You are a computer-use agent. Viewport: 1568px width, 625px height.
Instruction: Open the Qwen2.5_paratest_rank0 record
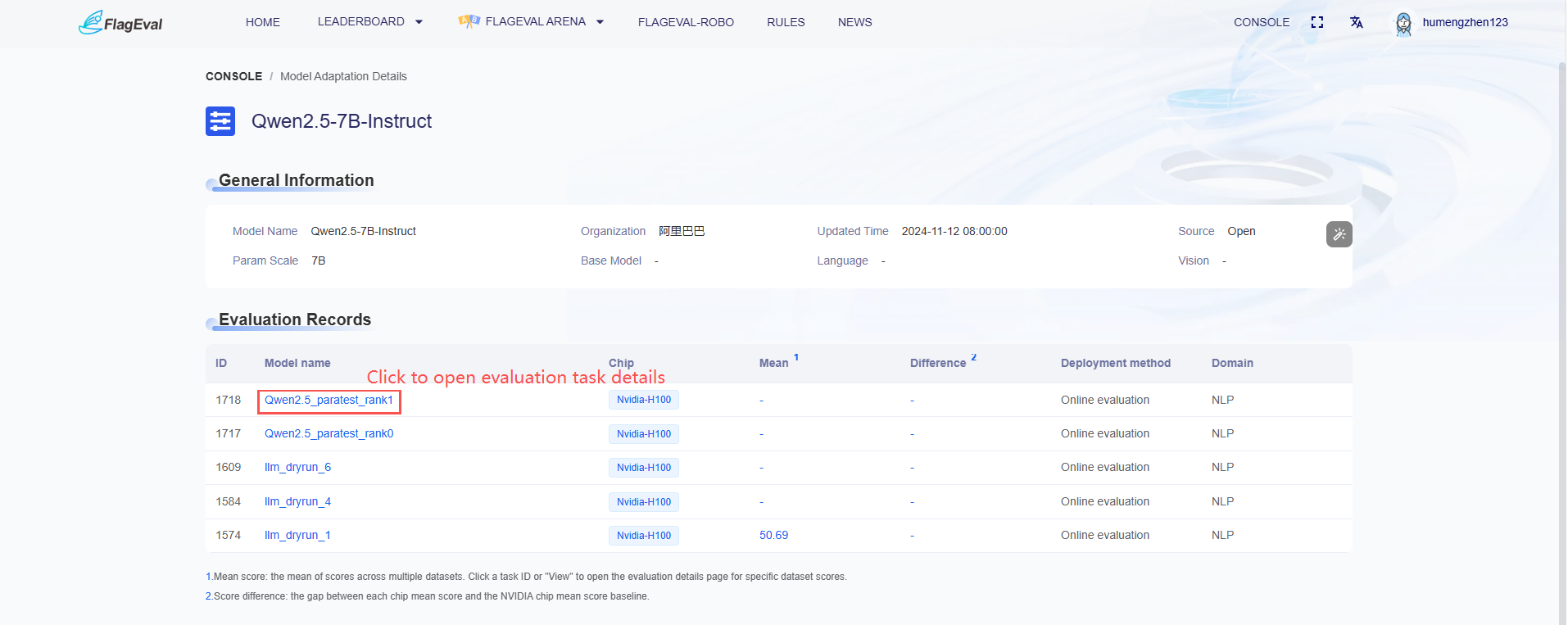[x=329, y=433]
